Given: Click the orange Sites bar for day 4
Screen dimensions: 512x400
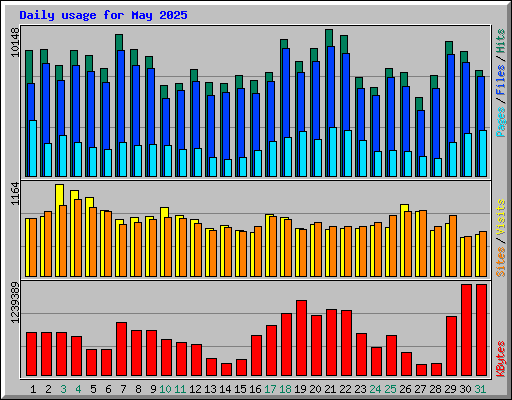Looking at the screenshot, I should tap(78, 238).
